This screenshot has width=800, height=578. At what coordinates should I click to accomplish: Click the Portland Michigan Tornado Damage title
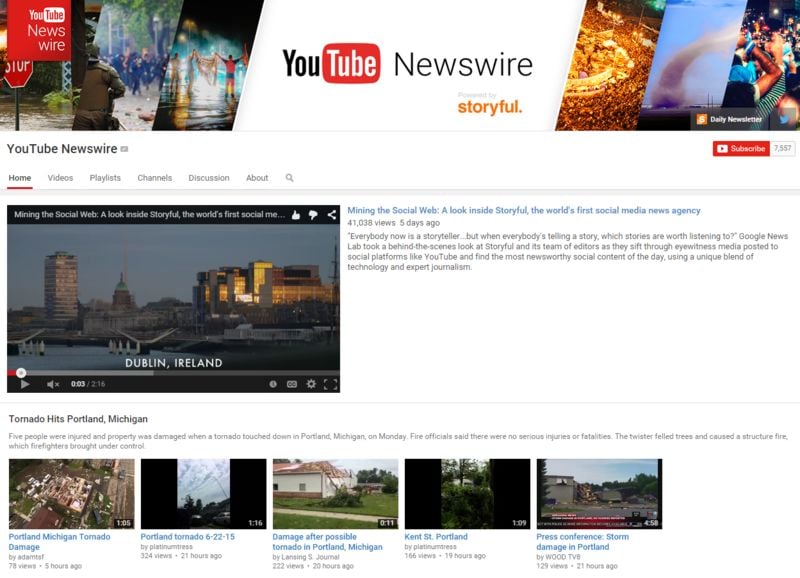pyautogui.click(x=59, y=542)
